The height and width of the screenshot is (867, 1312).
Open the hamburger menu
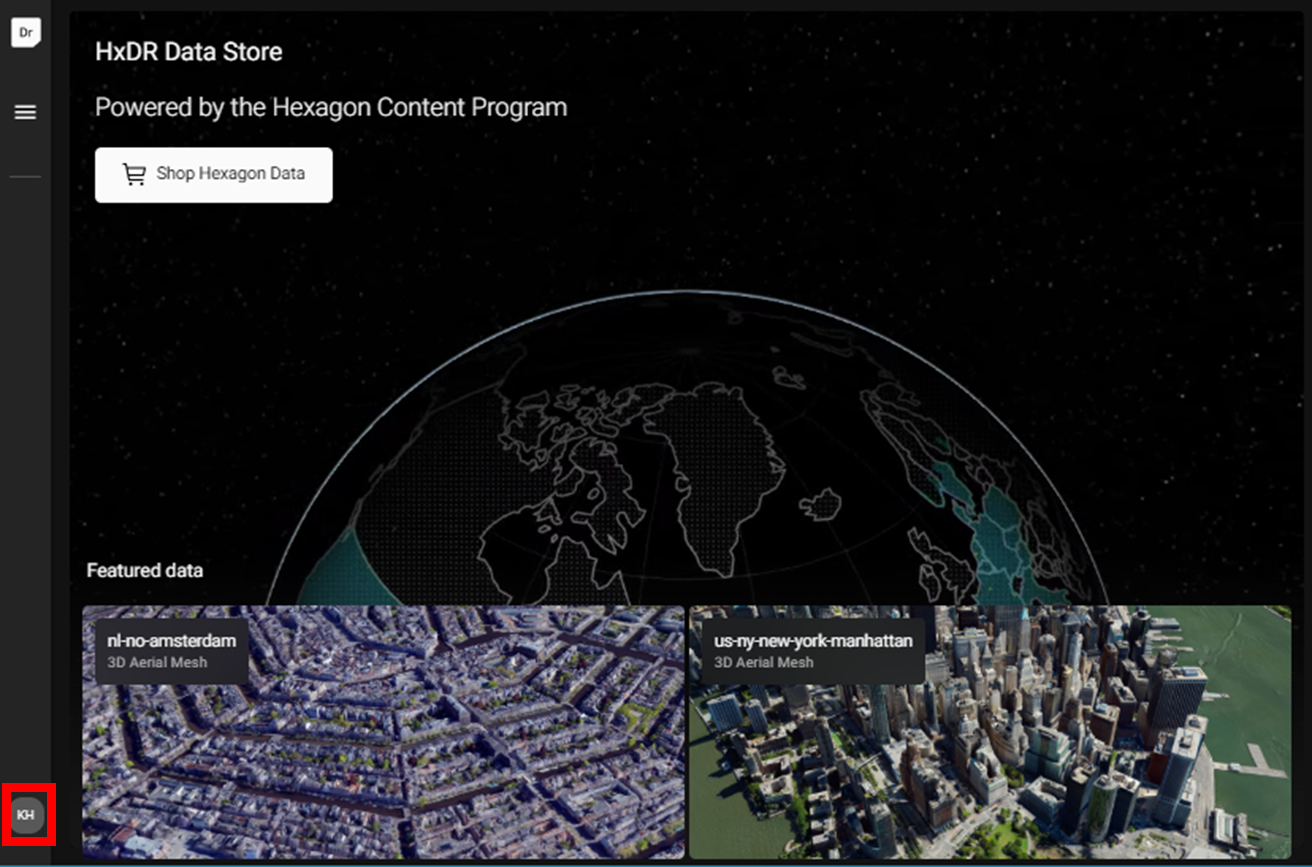pyautogui.click(x=25, y=113)
